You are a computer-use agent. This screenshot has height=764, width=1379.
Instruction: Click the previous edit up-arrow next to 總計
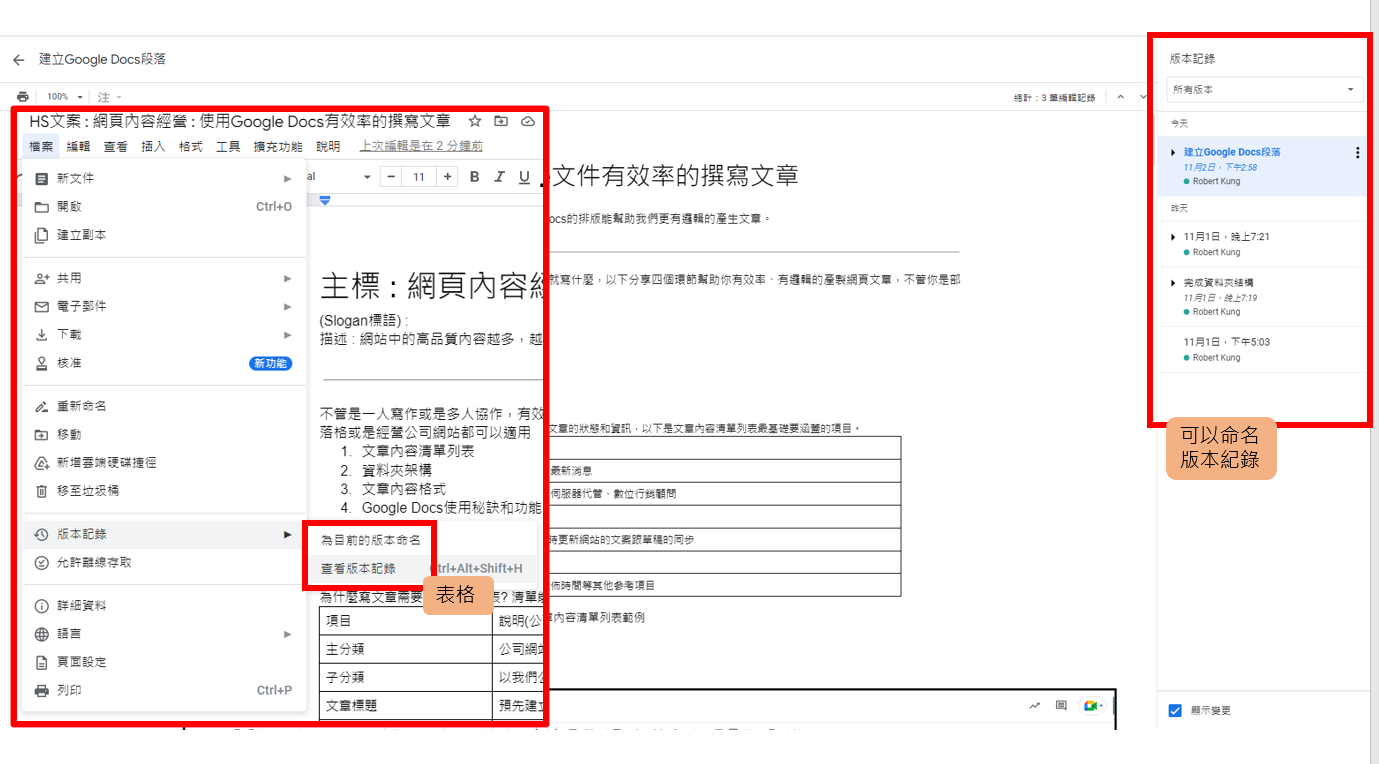[1119, 97]
